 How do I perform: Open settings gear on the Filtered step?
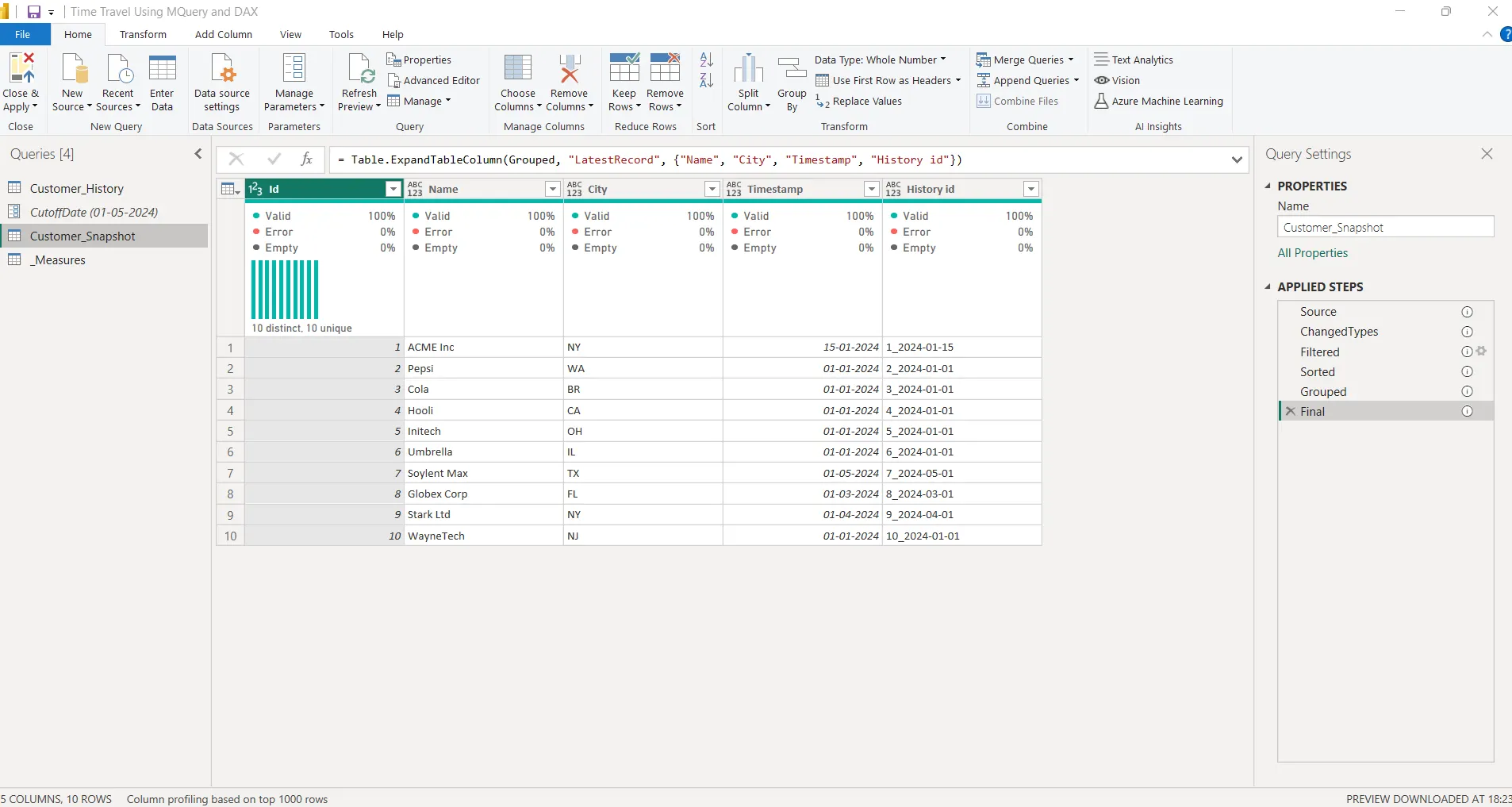point(1483,352)
